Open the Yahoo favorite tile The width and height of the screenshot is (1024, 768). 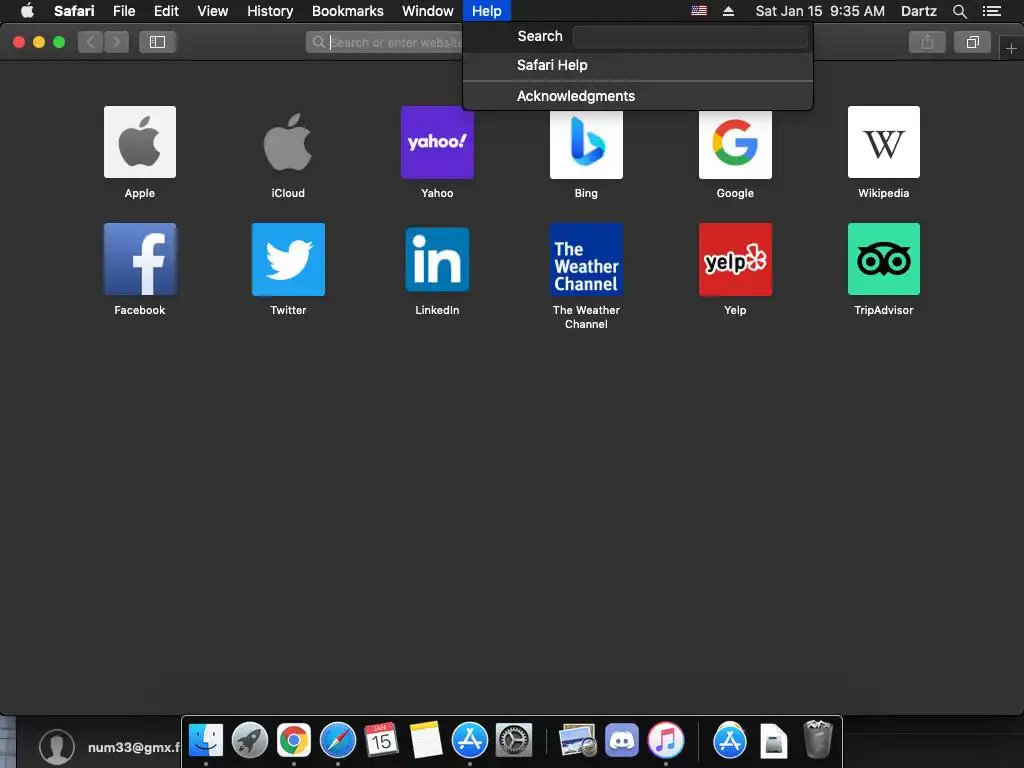(437, 142)
